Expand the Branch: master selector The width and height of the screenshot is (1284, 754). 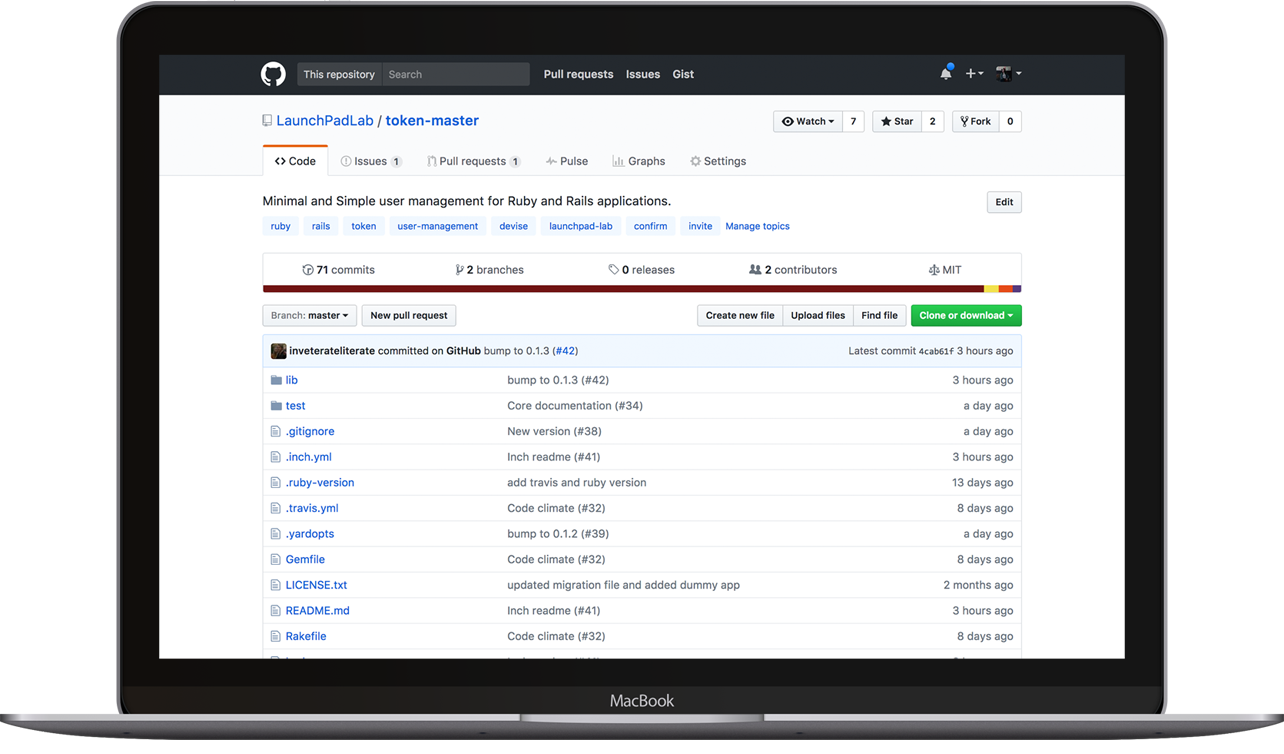pyautogui.click(x=309, y=316)
